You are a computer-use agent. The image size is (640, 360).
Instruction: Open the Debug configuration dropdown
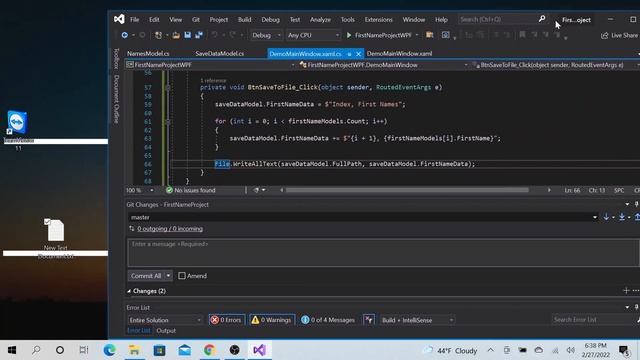(x=266, y=36)
